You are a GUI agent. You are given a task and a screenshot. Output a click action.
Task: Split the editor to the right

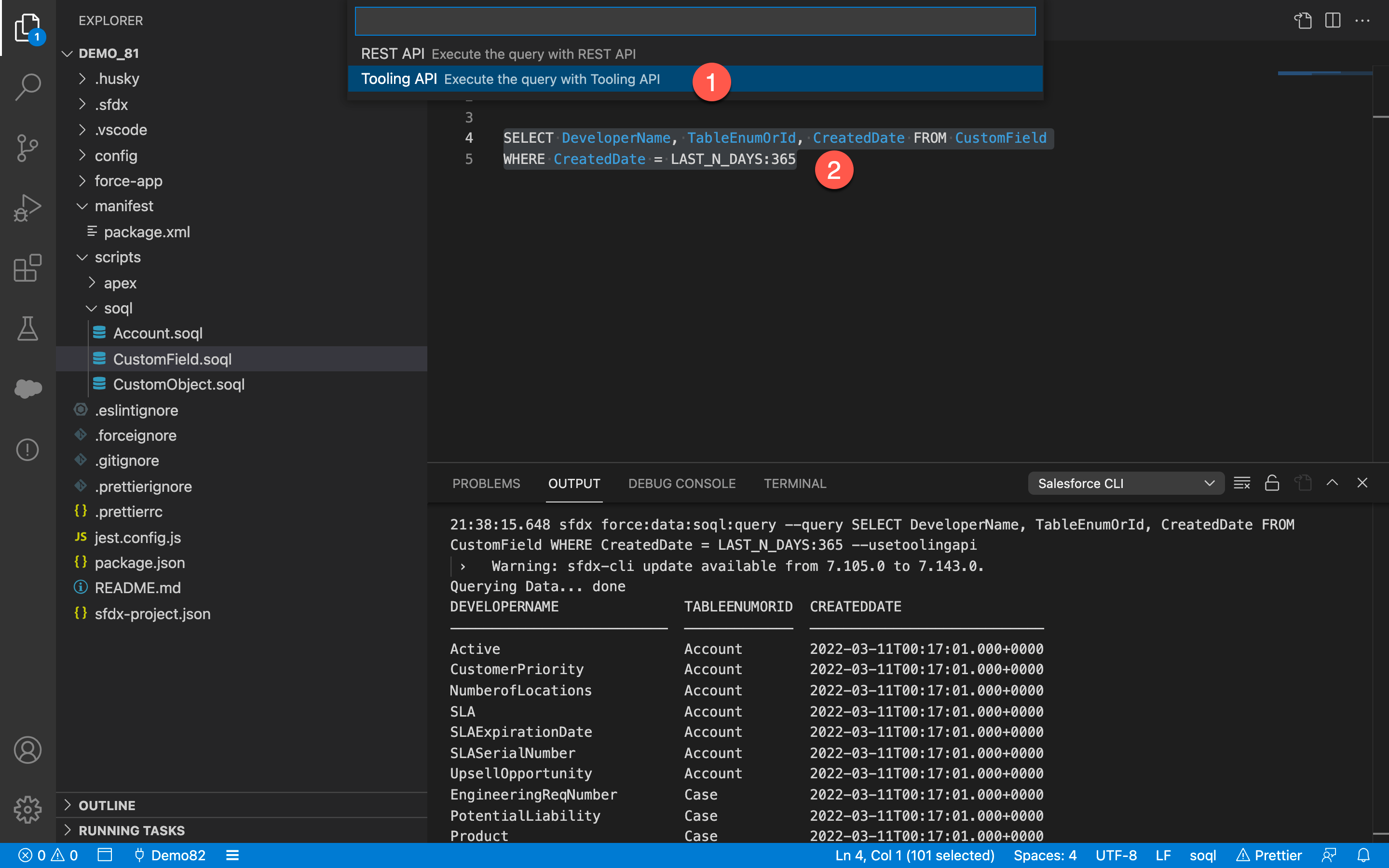[1332, 21]
